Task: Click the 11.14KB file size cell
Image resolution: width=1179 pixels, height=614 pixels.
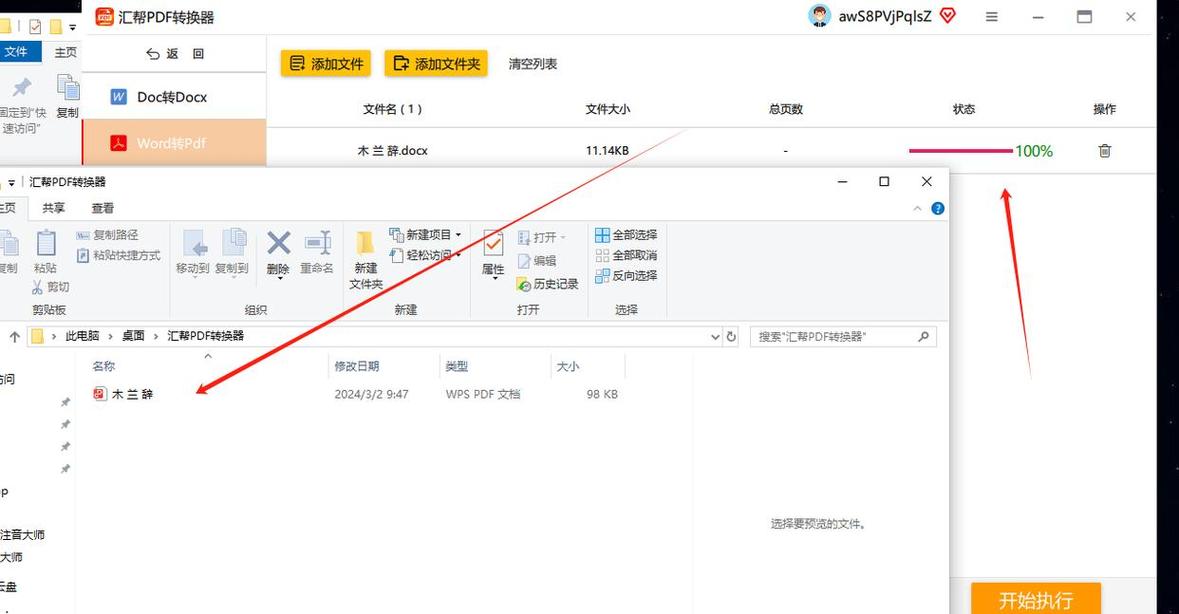Action: click(x=608, y=150)
